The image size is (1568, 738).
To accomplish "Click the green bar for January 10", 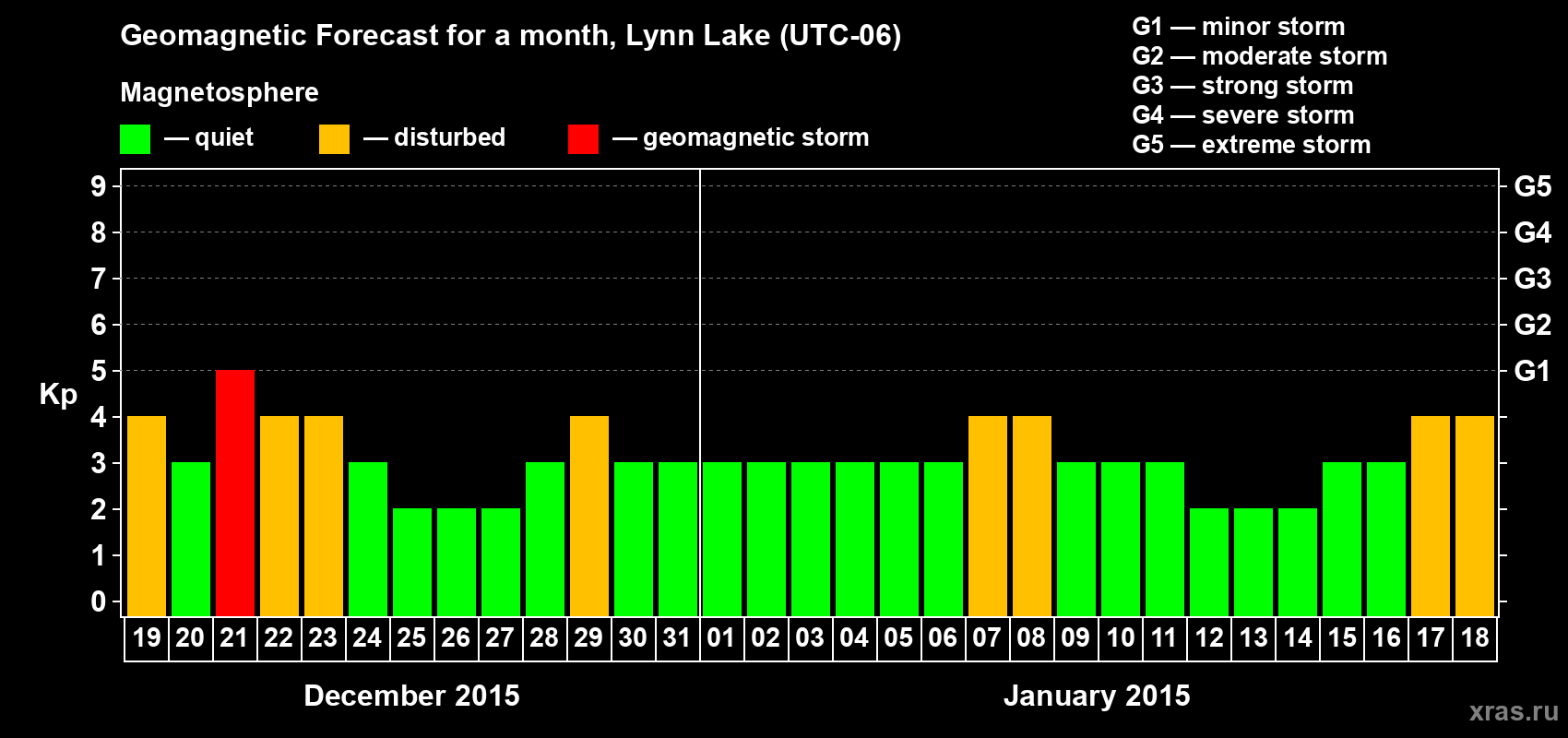I will pyautogui.click(x=1121, y=539).
